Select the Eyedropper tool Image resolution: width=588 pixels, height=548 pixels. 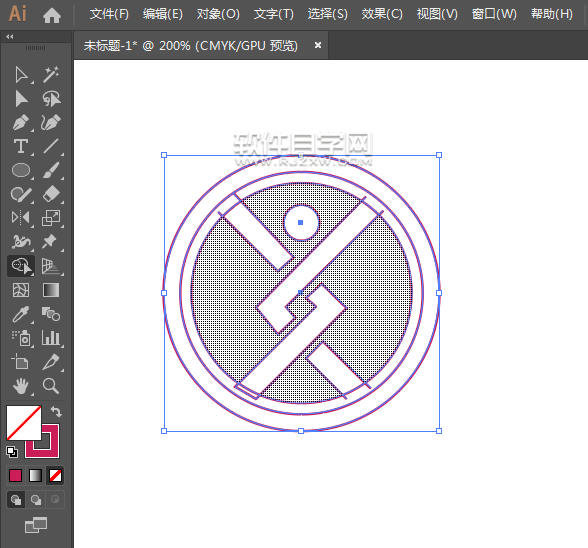click(x=21, y=314)
